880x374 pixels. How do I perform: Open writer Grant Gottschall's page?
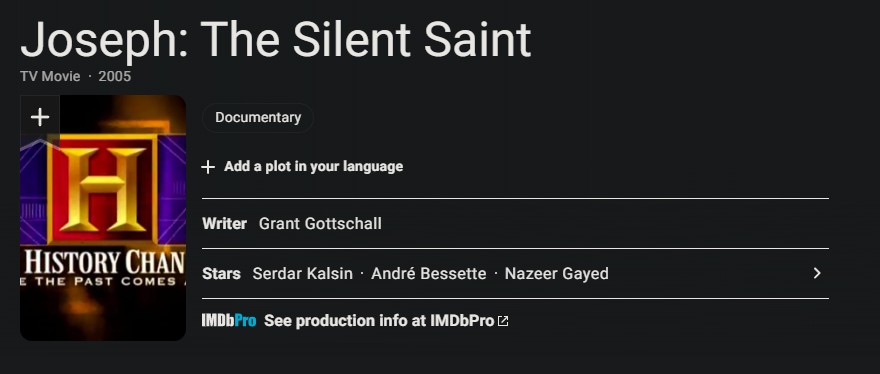pos(320,224)
